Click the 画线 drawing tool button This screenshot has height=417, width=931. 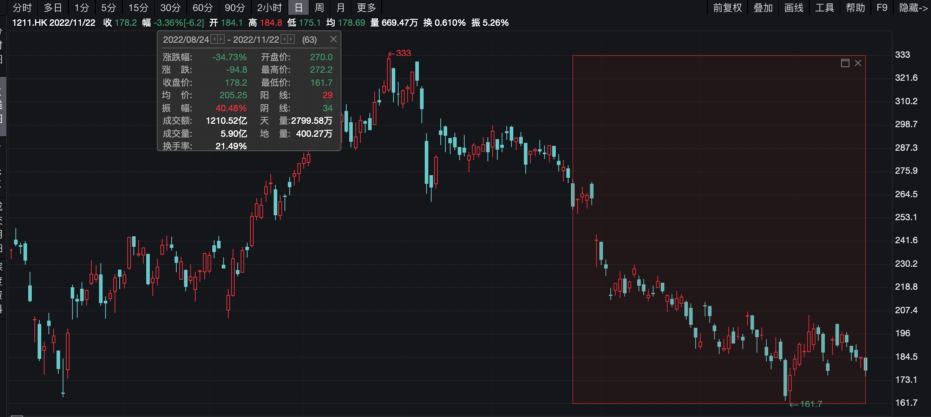[794, 7]
